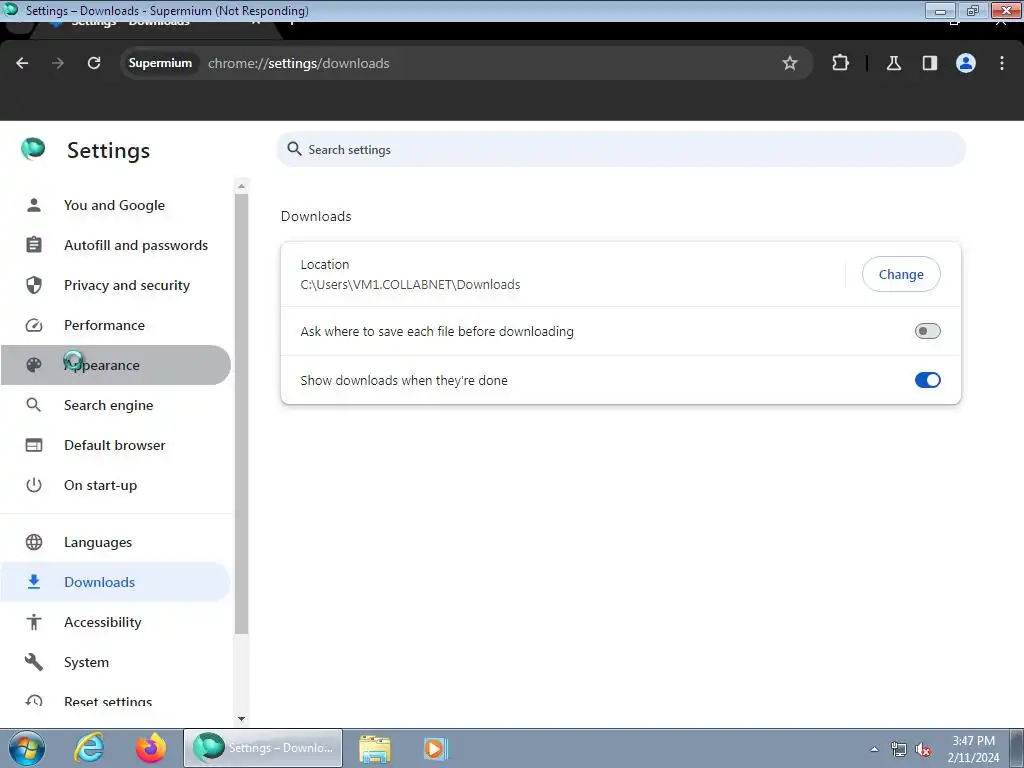The width and height of the screenshot is (1024, 768).
Task: Launch Internet Explorer from the taskbar
Action: 89,748
